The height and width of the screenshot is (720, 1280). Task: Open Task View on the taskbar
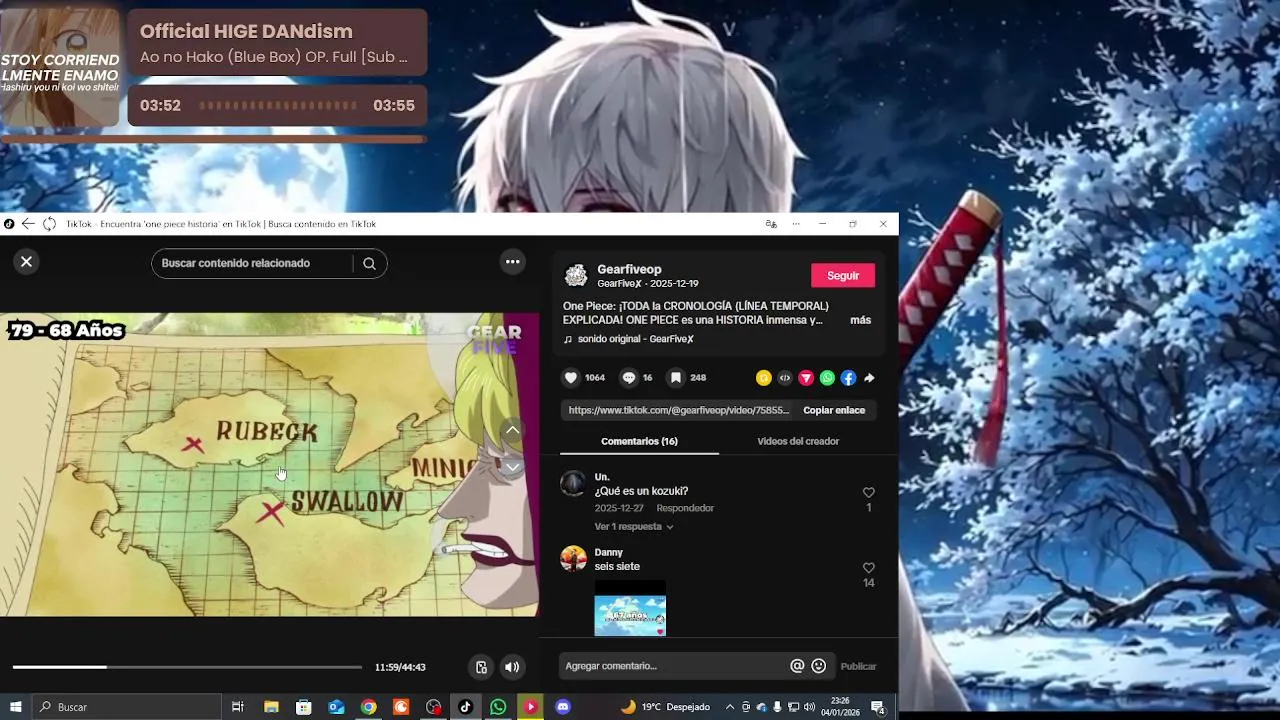[x=238, y=707]
